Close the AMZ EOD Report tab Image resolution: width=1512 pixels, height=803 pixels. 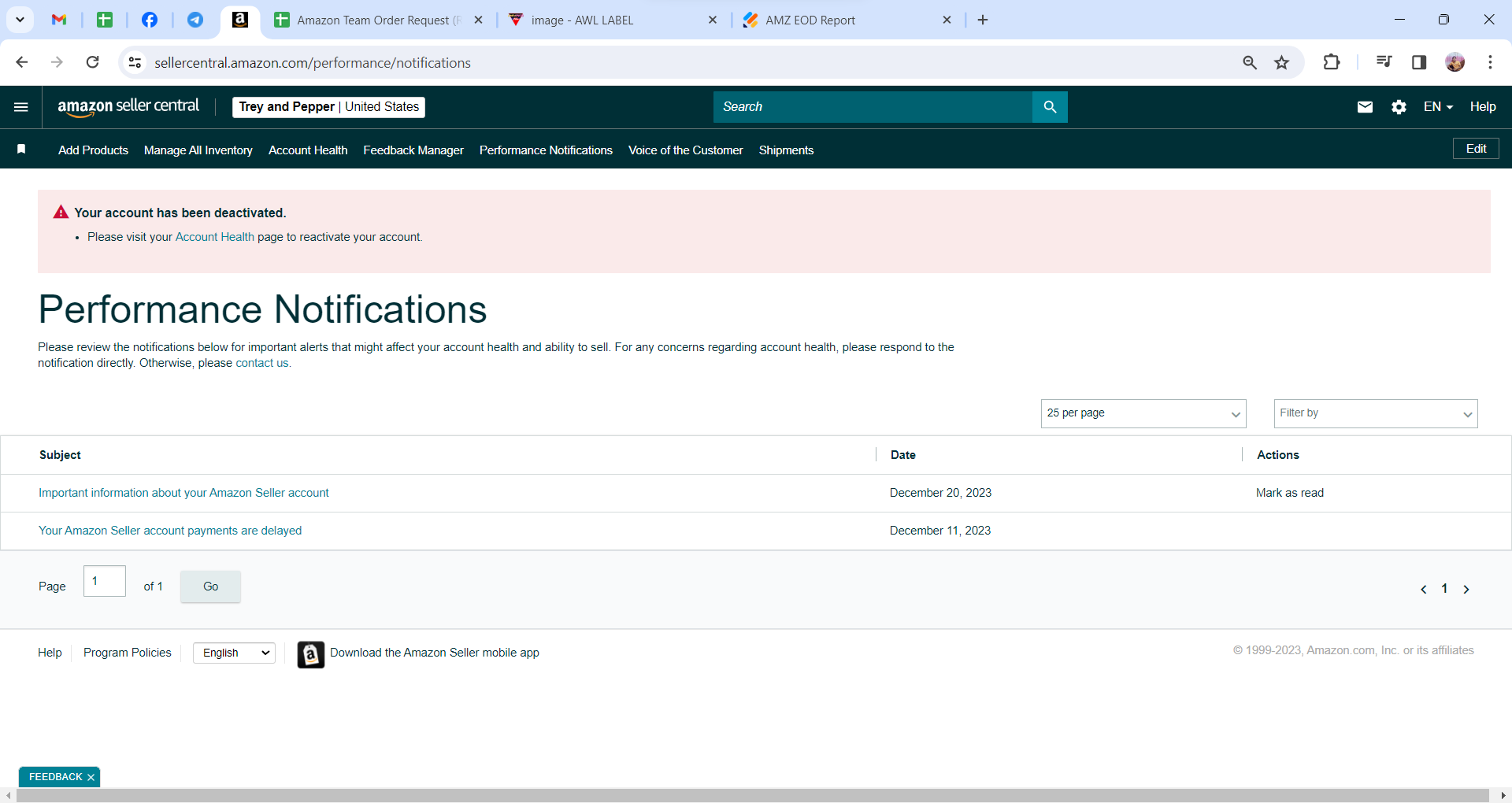[x=947, y=20]
